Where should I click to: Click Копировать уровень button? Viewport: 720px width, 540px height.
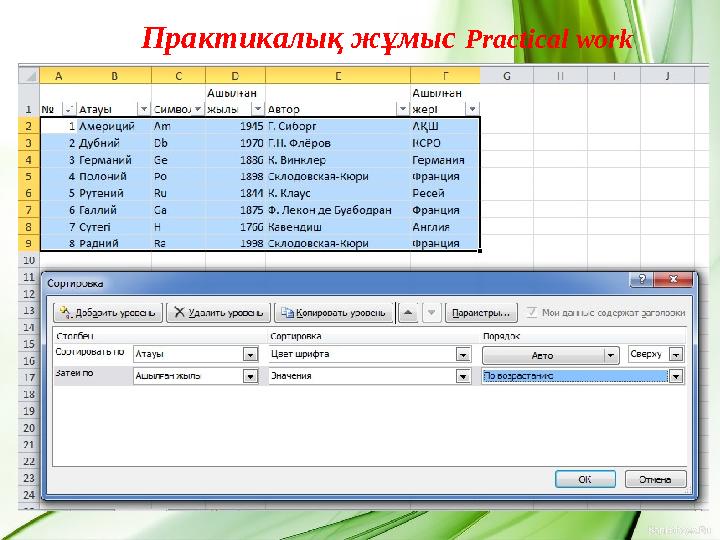pos(334,313)
